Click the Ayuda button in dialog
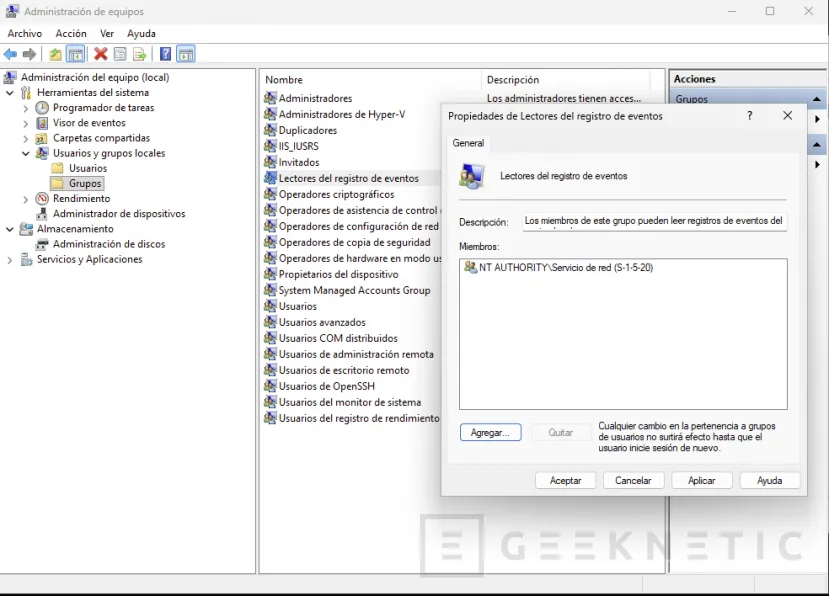 coord(769,480)
